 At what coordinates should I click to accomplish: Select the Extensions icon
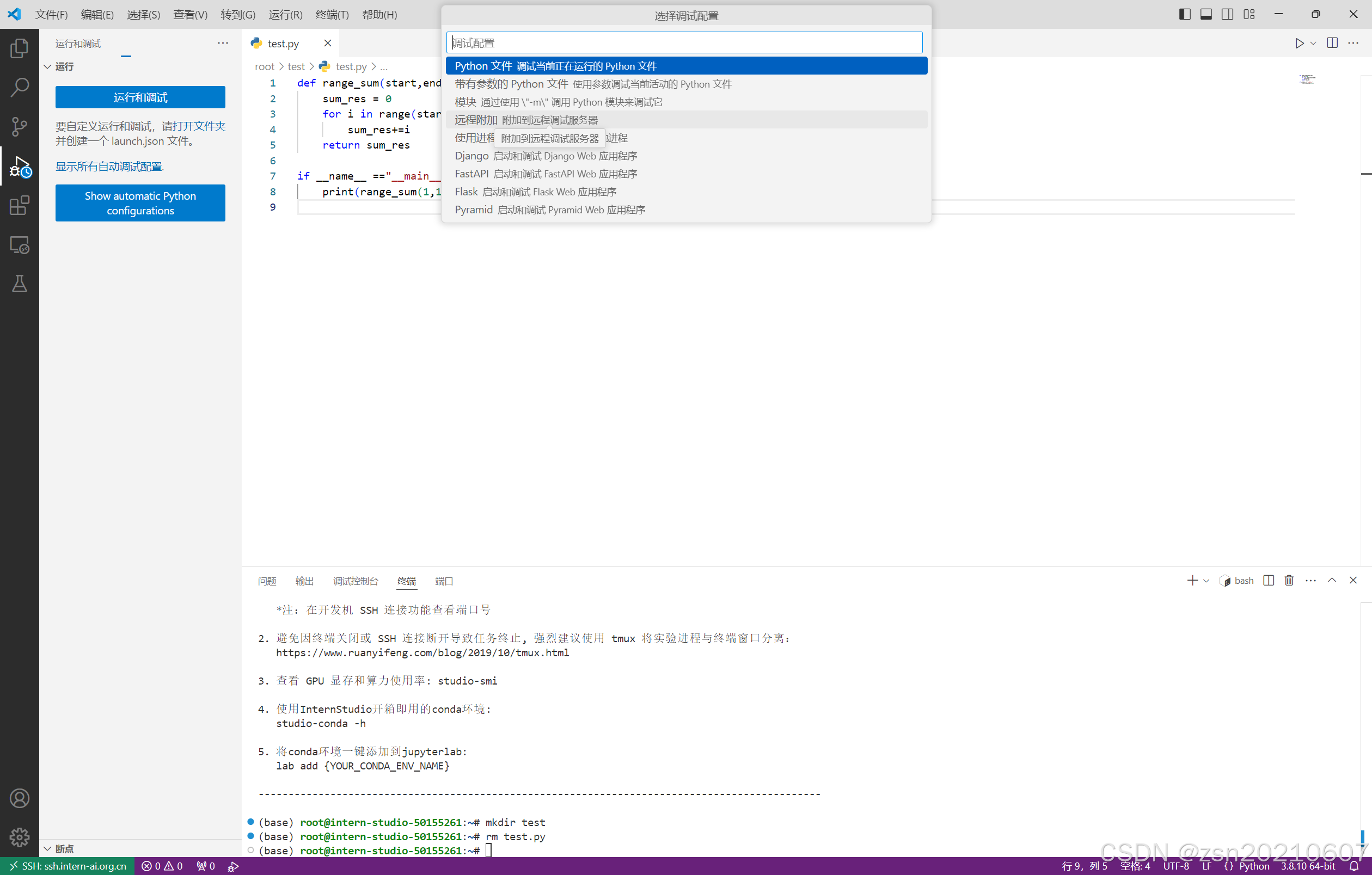(20, 206)
